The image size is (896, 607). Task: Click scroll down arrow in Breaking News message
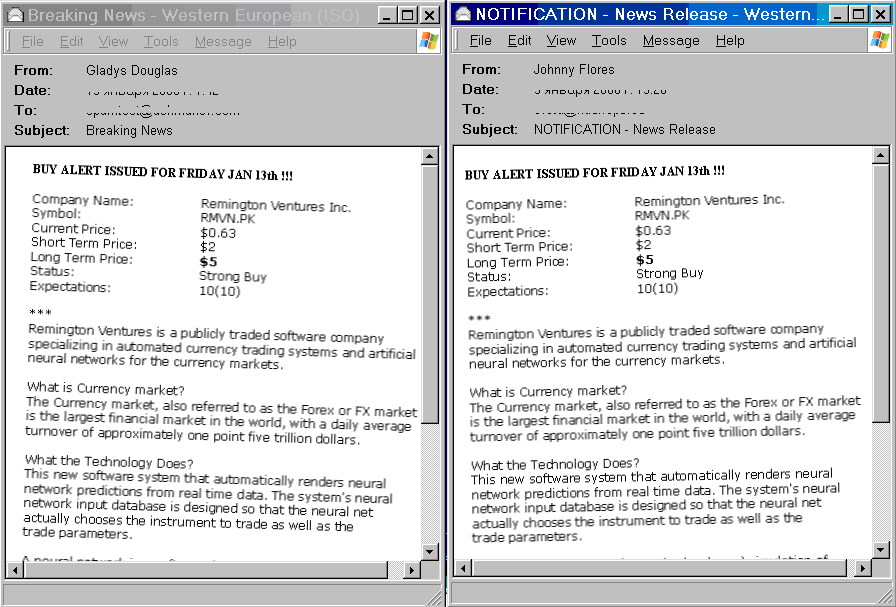pyautogui.click(x=430, y=552)
